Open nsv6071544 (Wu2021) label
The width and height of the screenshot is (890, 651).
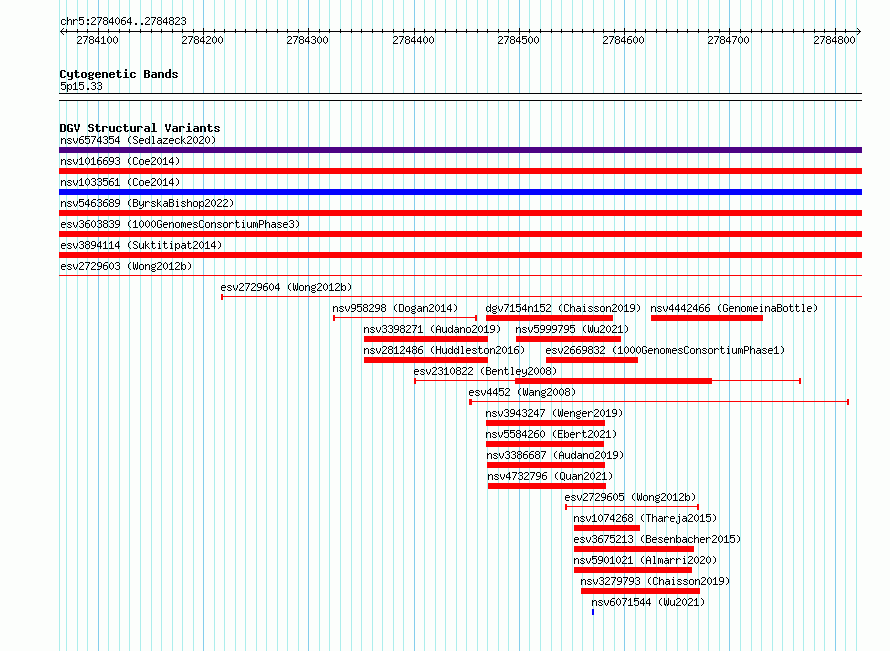[648, 602]
